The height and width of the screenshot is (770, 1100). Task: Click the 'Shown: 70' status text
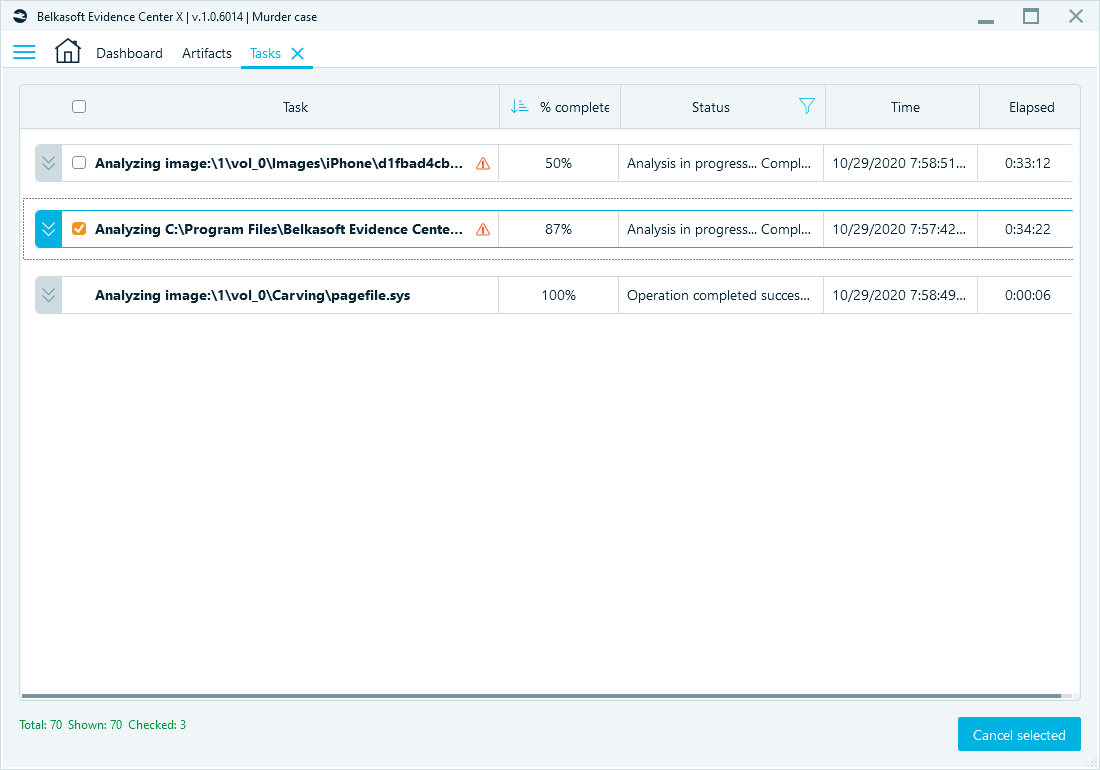95,724
